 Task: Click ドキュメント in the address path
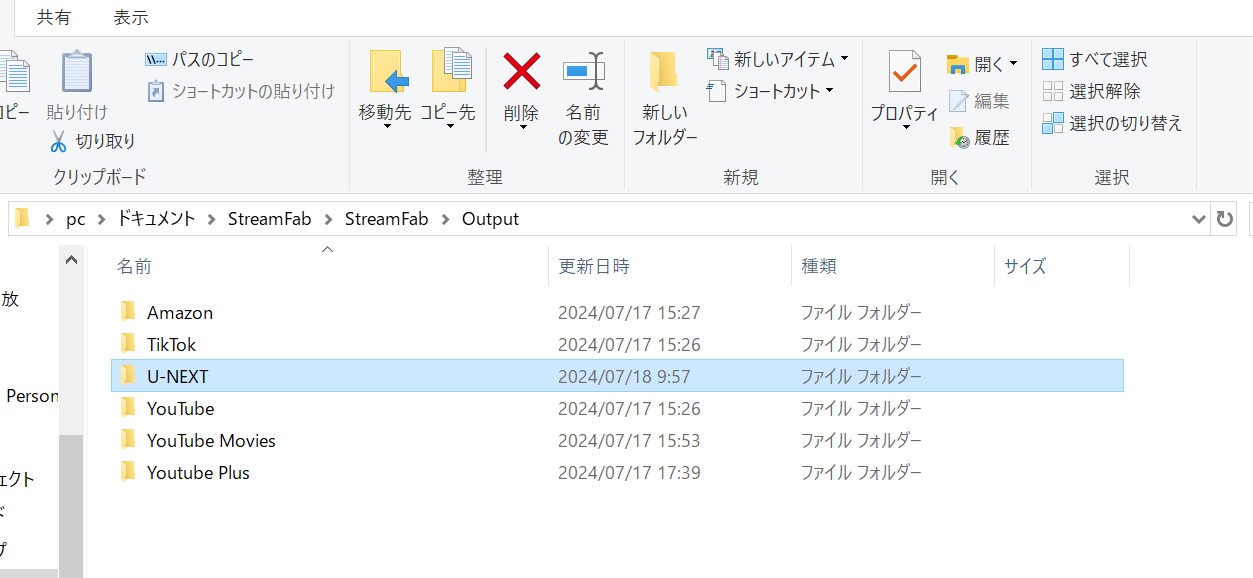pos(156,219)
